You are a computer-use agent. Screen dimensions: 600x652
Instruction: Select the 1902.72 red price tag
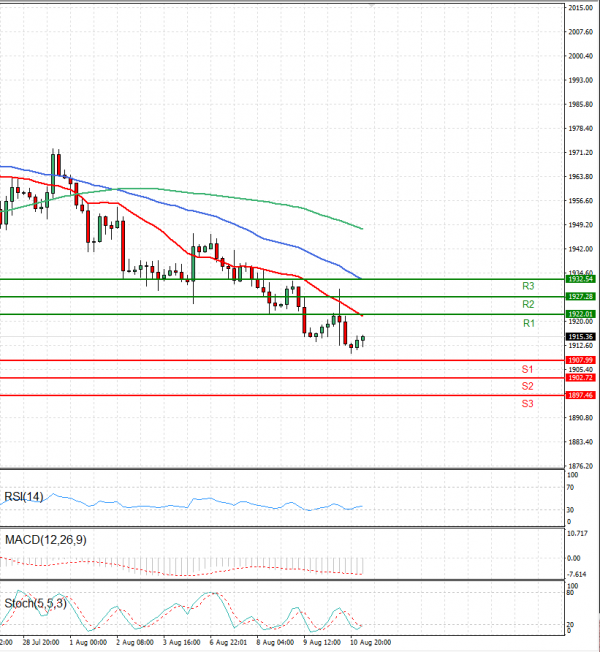point(580,378)
